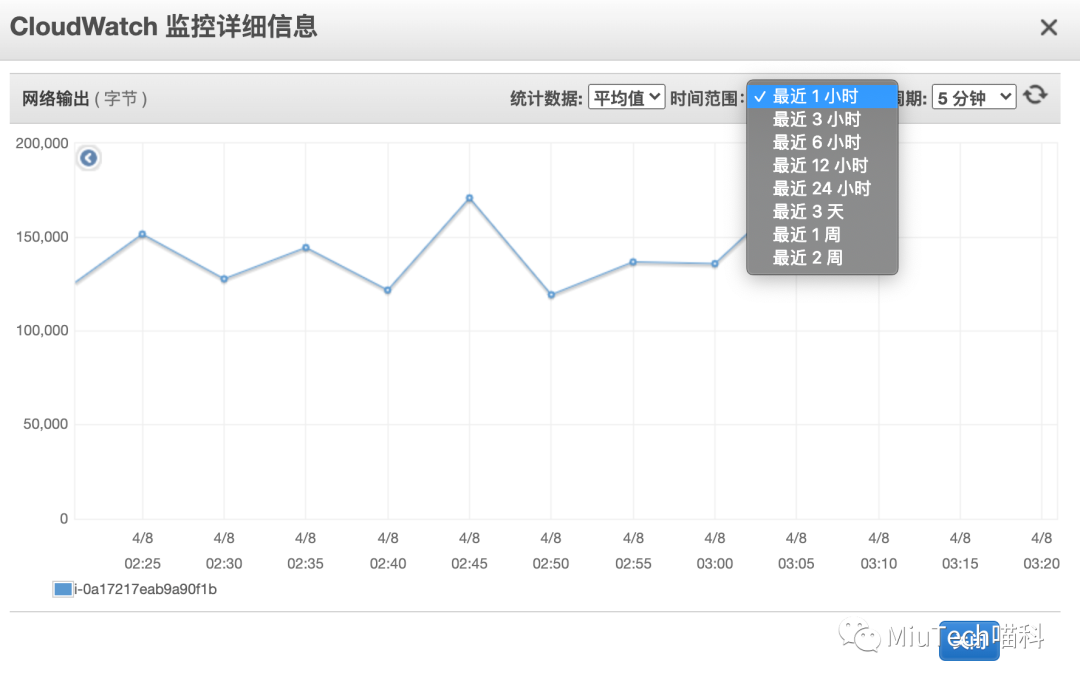Click the back arrow chart navigation icon
The image size is (1080, 684).
(88, 158)
